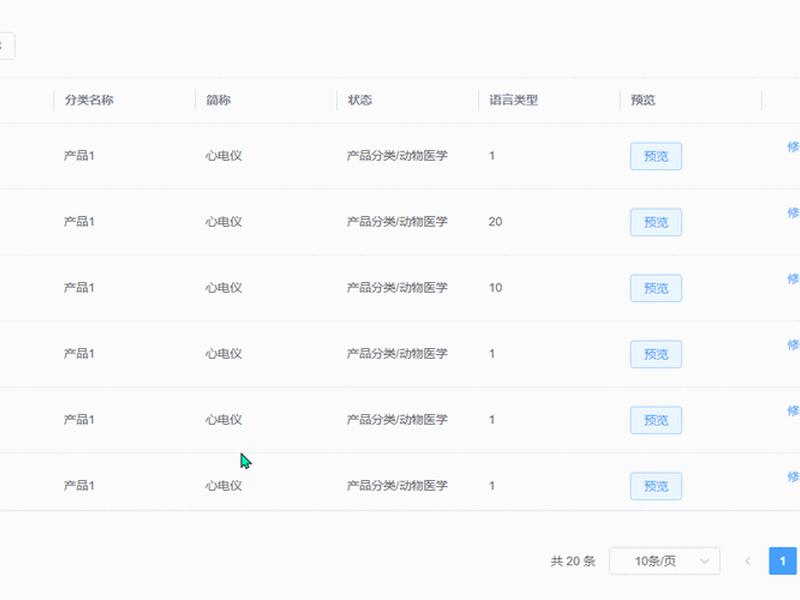
Task: Select page 1 in the pagination
Action: 783,561
